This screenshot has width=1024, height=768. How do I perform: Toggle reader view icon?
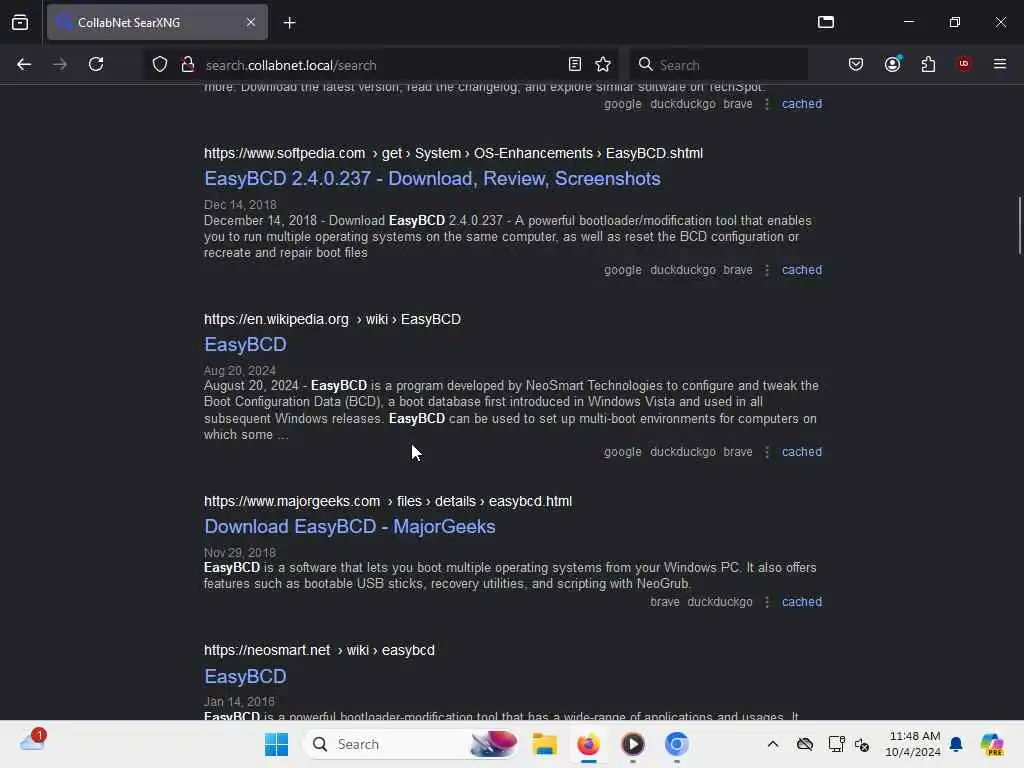575,64
